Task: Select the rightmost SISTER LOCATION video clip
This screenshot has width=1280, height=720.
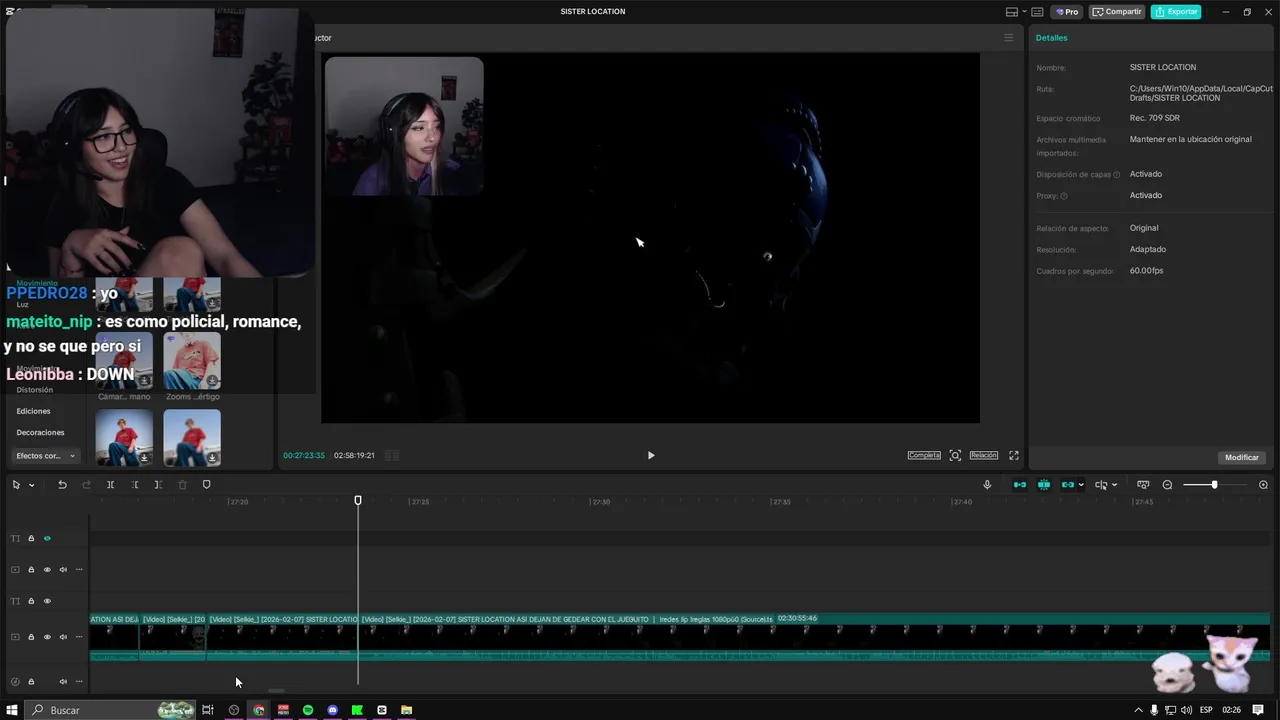Action: (815, 638)
